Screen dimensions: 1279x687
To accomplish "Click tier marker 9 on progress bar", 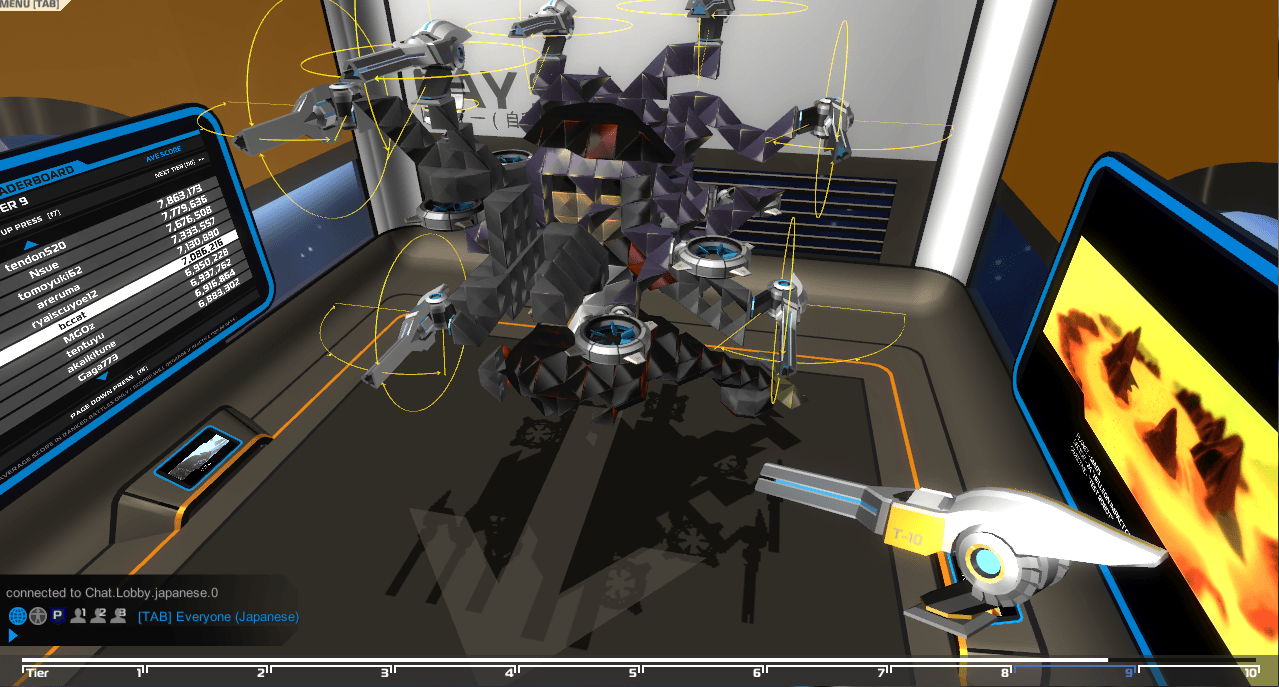I will 1129,672.
